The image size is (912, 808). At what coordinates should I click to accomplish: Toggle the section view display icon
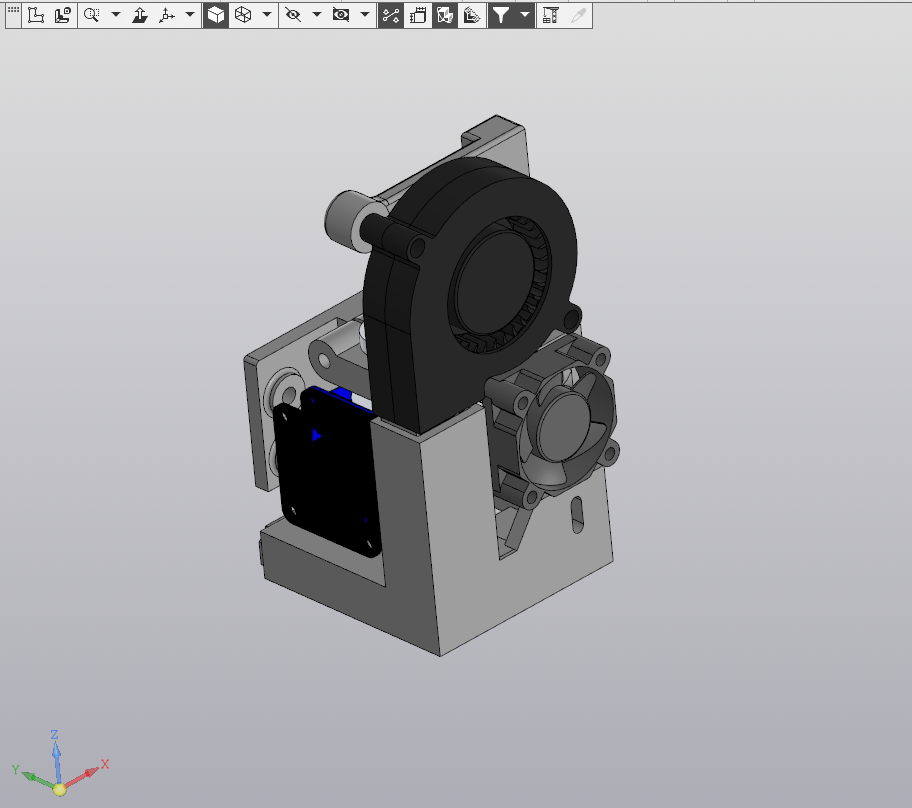coord(445,15)
